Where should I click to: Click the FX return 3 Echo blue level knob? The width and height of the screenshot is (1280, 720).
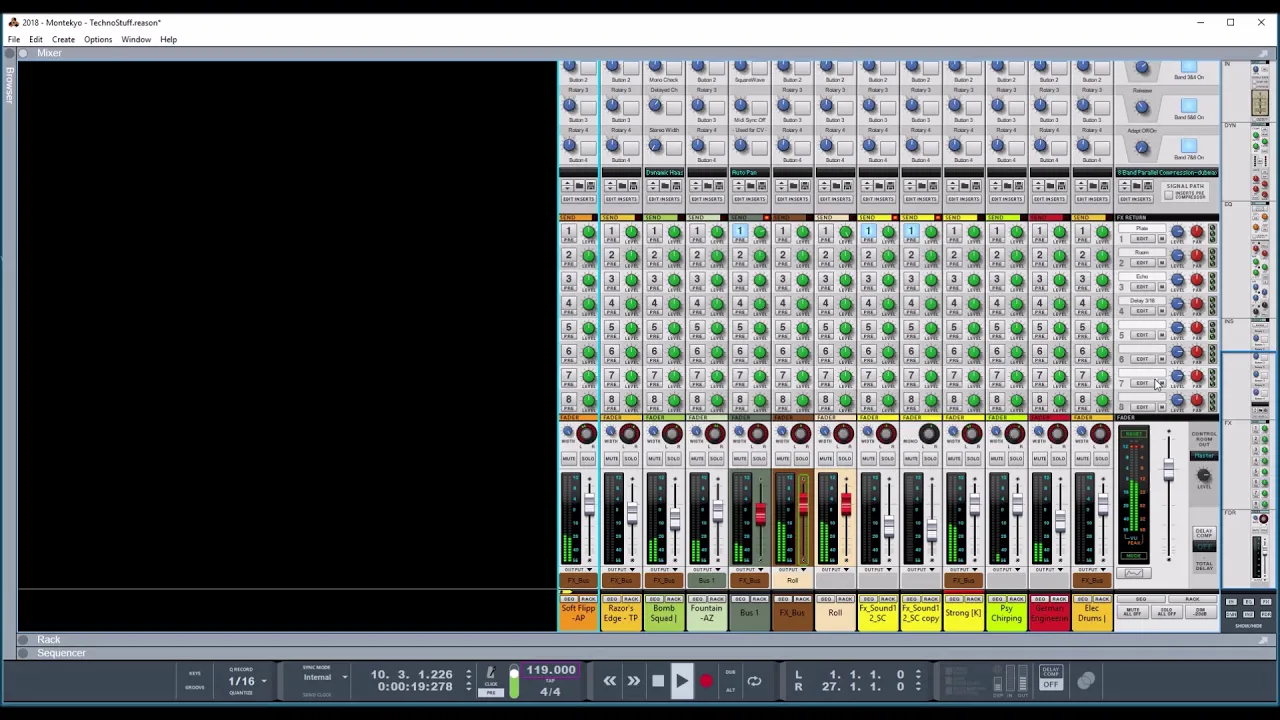point(1177,280)
